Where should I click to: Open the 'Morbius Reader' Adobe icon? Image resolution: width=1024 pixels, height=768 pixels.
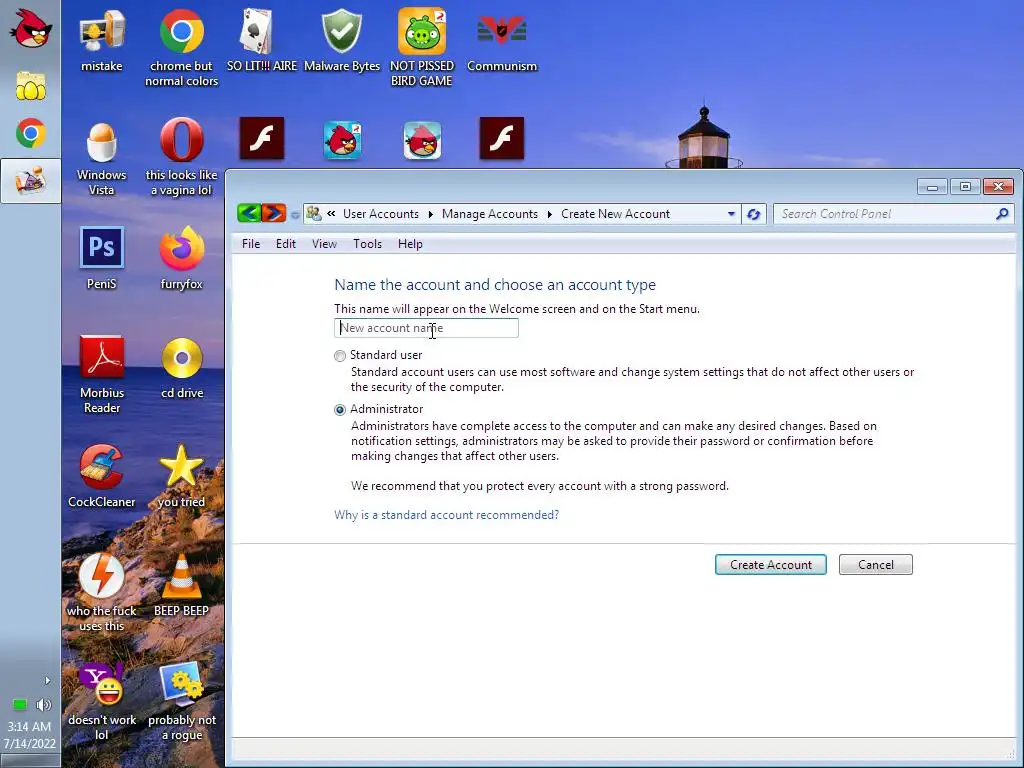[101, 374]
